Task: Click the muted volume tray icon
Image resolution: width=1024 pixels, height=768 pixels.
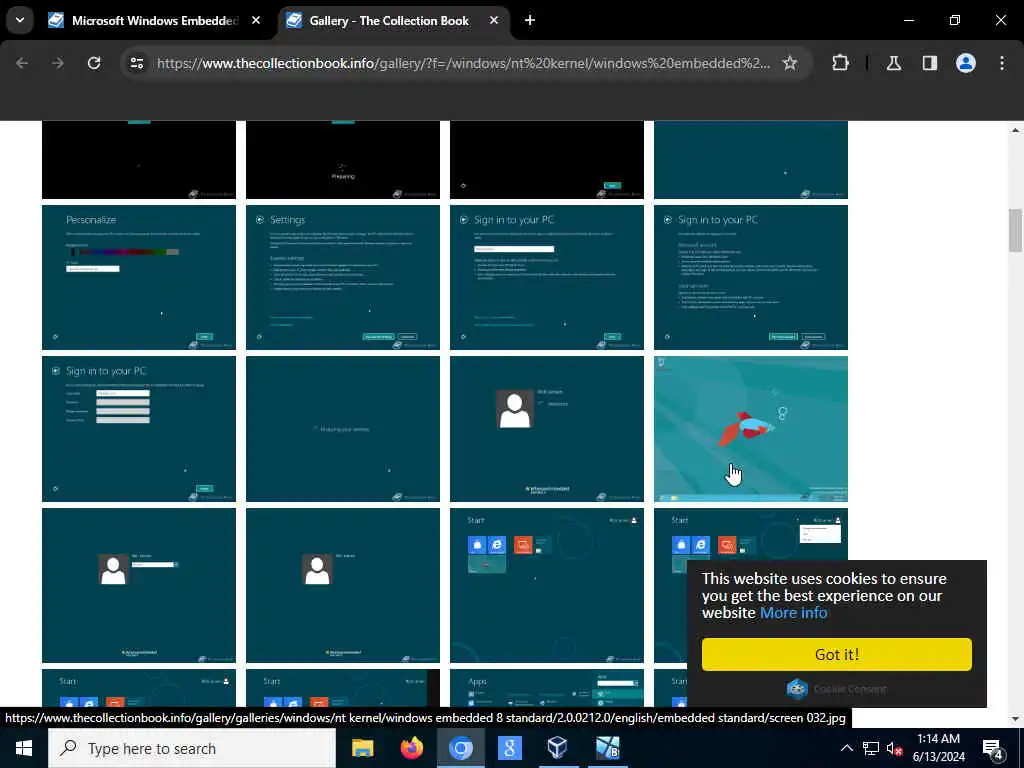Action: (894, 748)
